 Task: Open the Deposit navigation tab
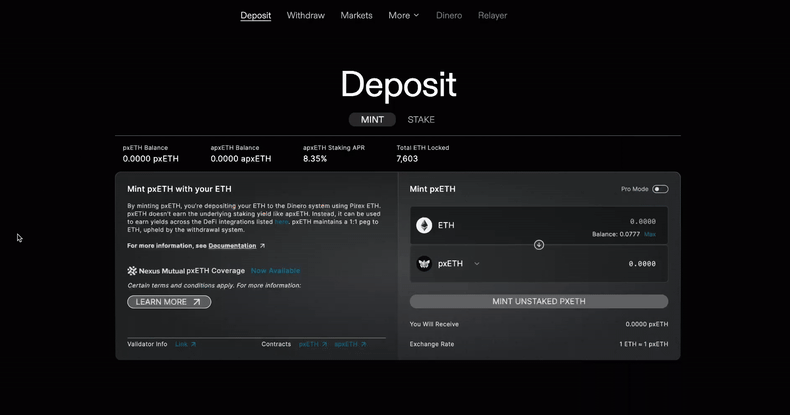pos(255,16)
